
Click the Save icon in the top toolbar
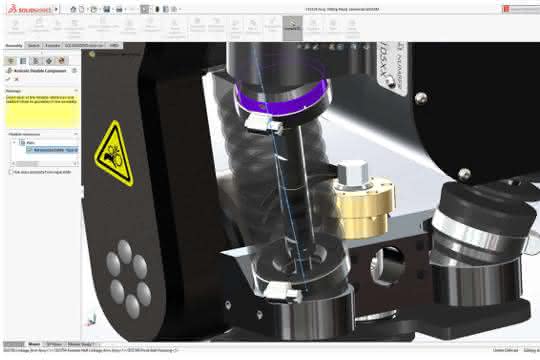point(106,9)
